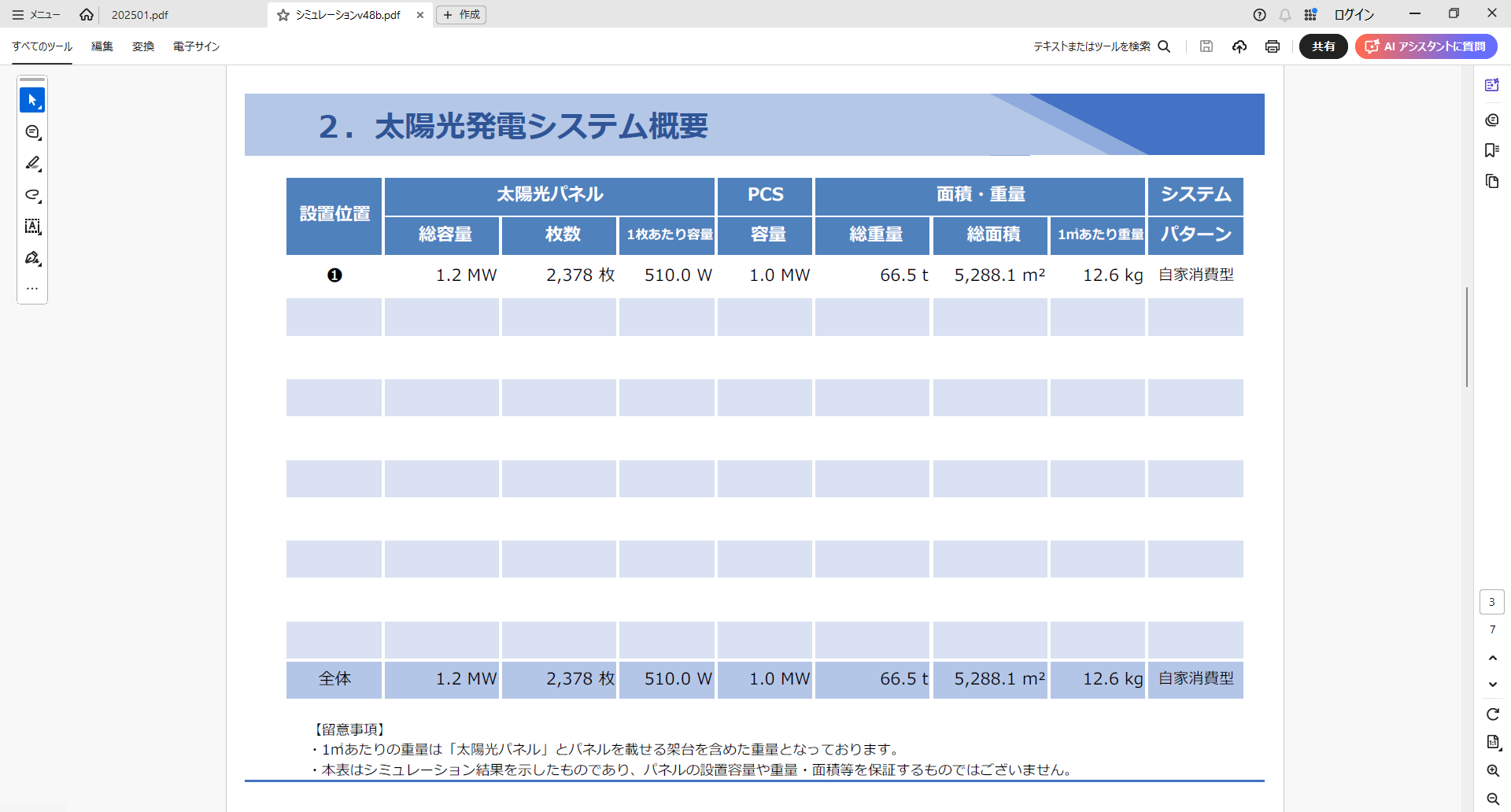The height and width of the screenshot is (812, 1511).
Task: Click the 共有 share button
Action: point(1323,46)
